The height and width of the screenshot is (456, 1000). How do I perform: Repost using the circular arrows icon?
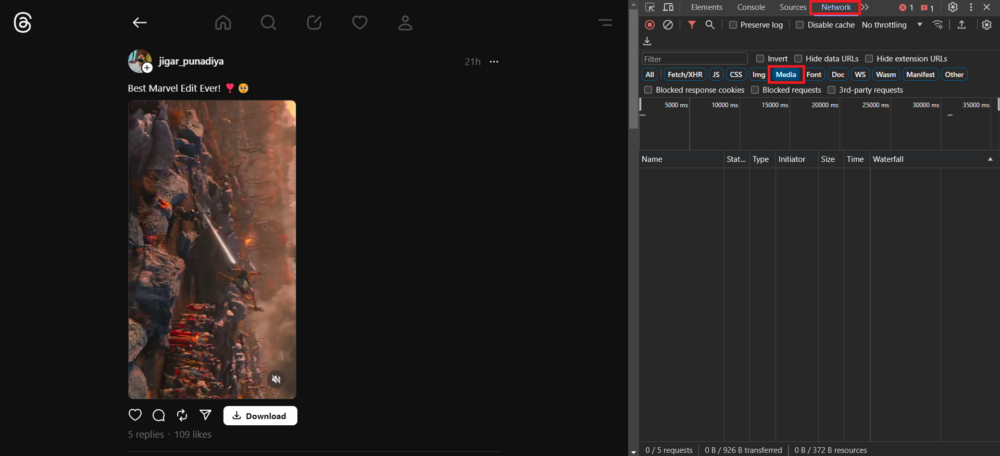tap(182, 415)
